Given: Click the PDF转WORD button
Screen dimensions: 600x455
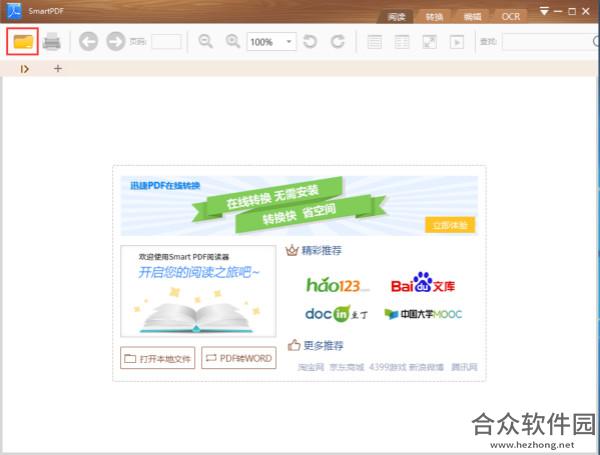Looking at the screenshot, I should click(239, 358).
